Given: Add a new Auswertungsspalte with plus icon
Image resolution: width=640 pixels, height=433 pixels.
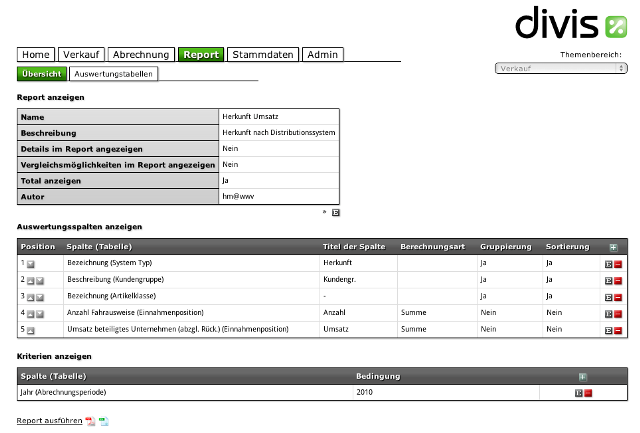Looking at the screenshot, I should [x=613, y=246].
